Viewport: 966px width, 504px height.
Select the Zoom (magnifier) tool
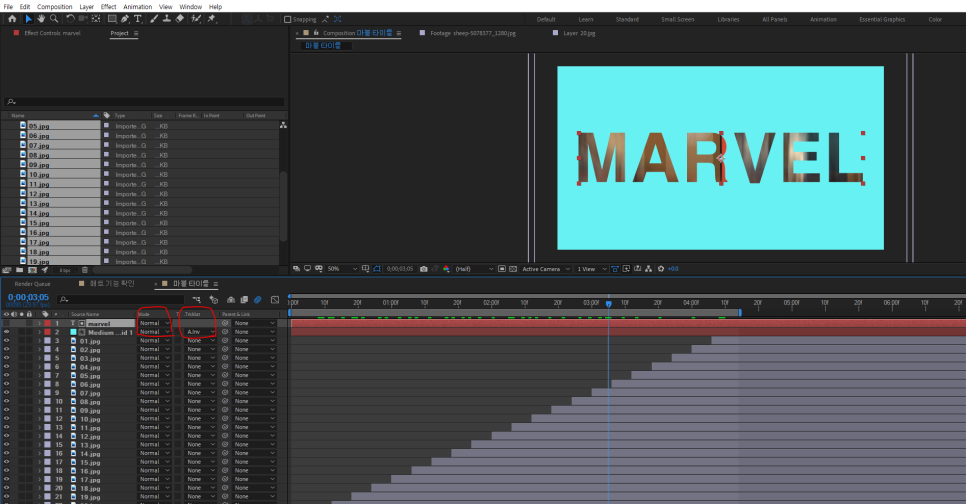(54, 19)
